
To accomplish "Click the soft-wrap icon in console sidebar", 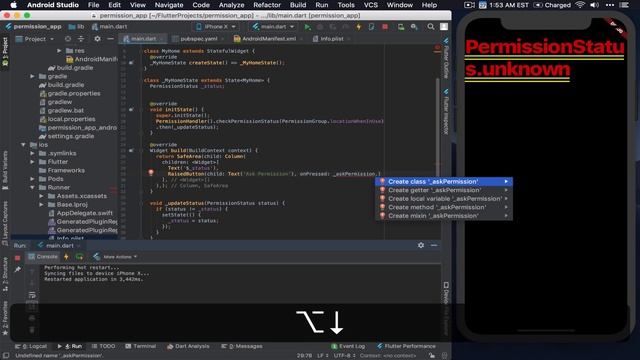I will 32,295.
